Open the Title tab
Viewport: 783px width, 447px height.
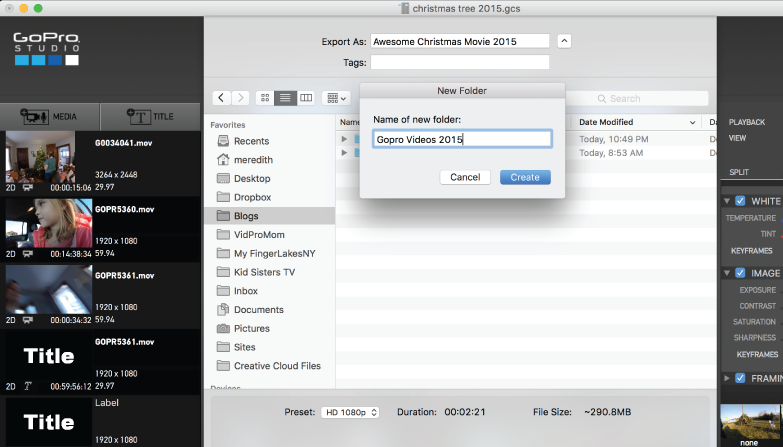coord(150,116)
